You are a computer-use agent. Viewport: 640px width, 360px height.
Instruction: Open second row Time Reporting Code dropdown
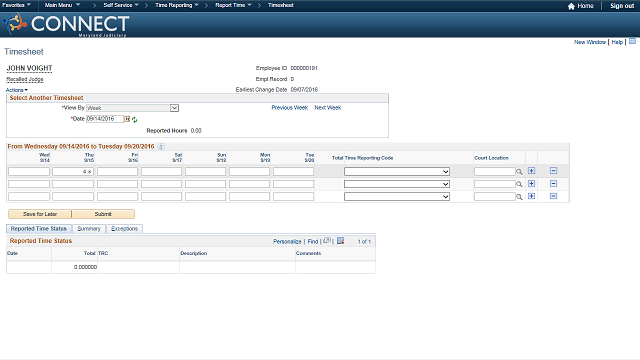pos(397,184)
